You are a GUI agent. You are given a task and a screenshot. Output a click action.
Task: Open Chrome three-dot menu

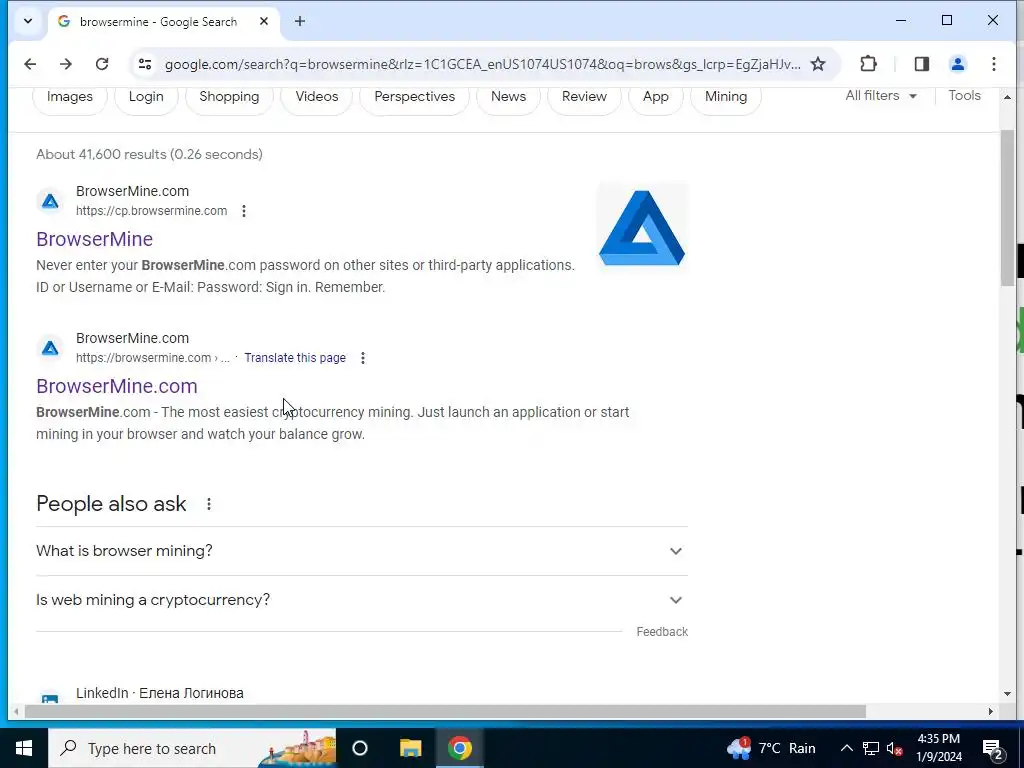pyautogui.click(x=993, y=64)
